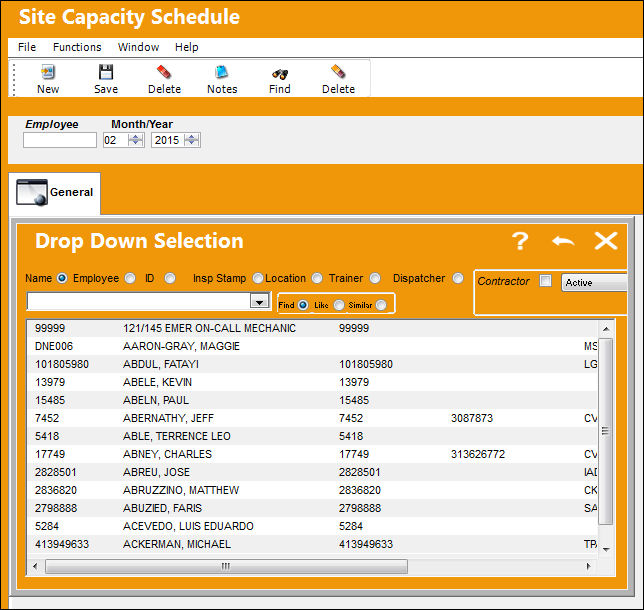
Task: Select row ABREU, JOSE
Action: pyautogui.click(x=313, y=472)
